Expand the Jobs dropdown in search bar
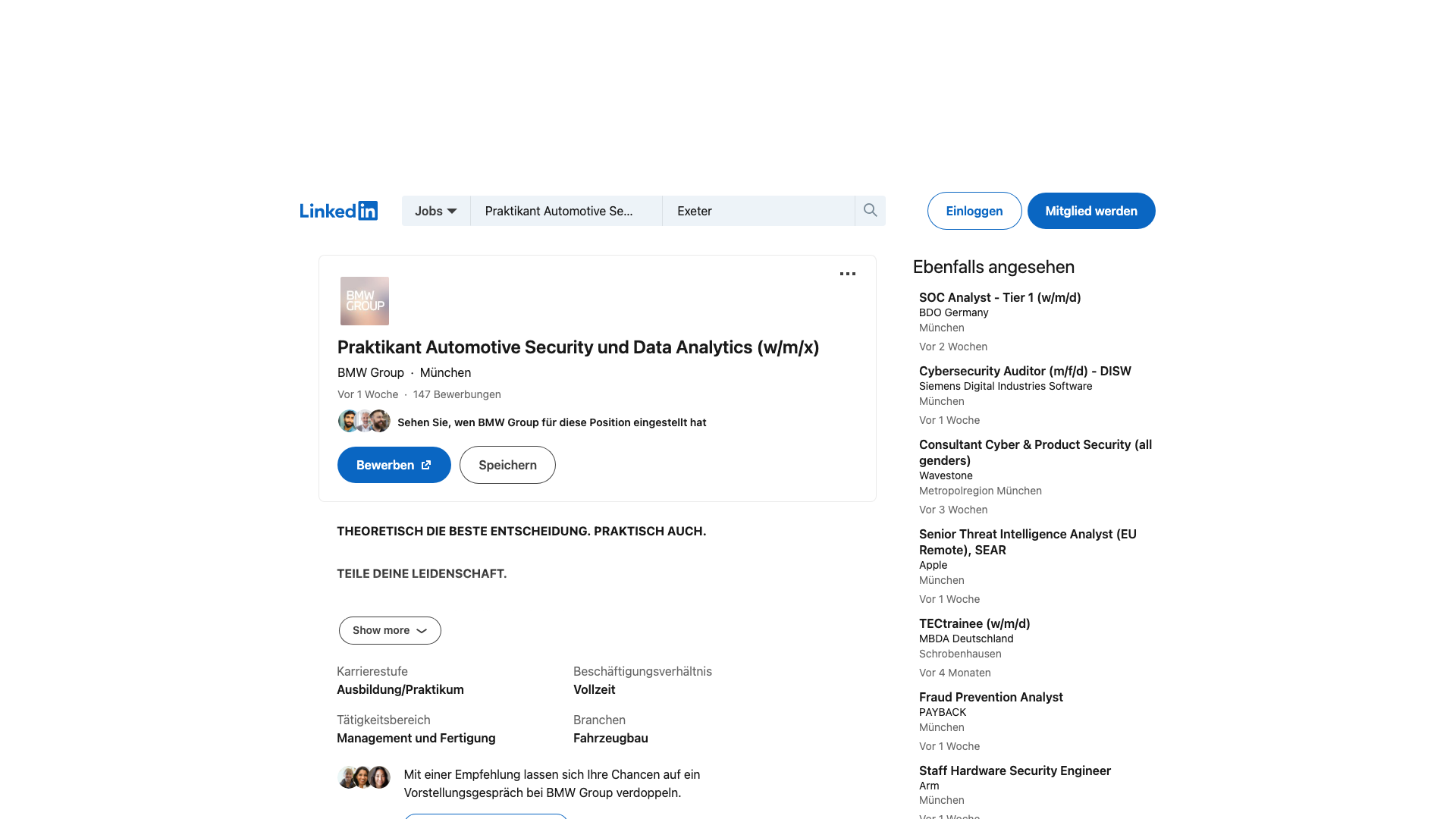The image size is (1456, 819). point(436,211)
